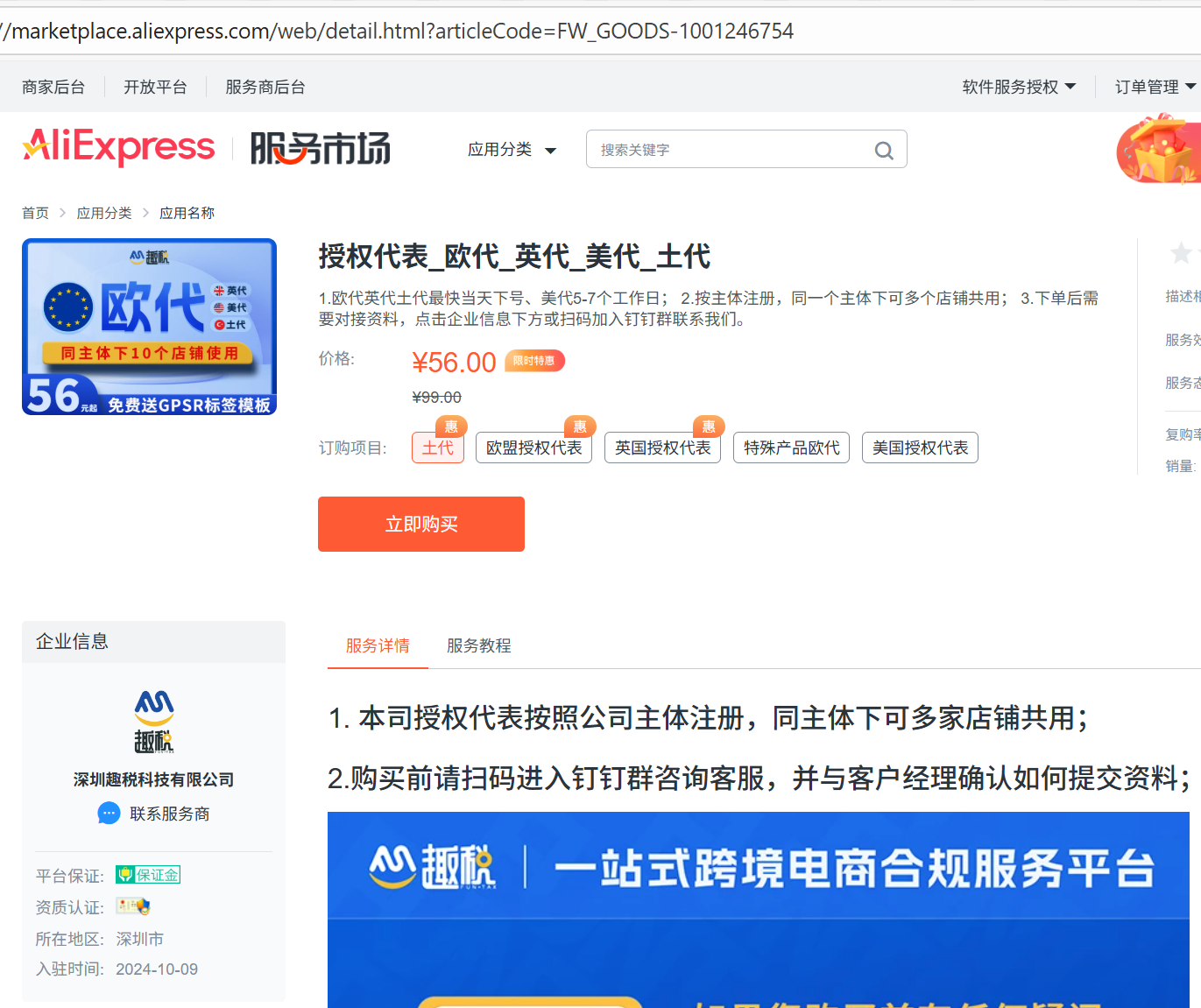Click the blue chat bubble icon
The image size is (1201, 1008).
(x=109, y=814)
